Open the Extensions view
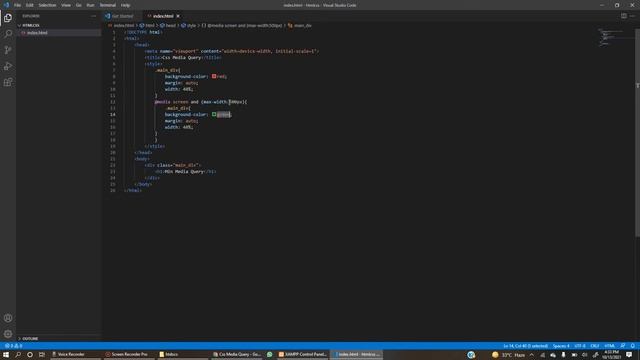The height and width of the screenshot is (360, 640). (8, 82)
